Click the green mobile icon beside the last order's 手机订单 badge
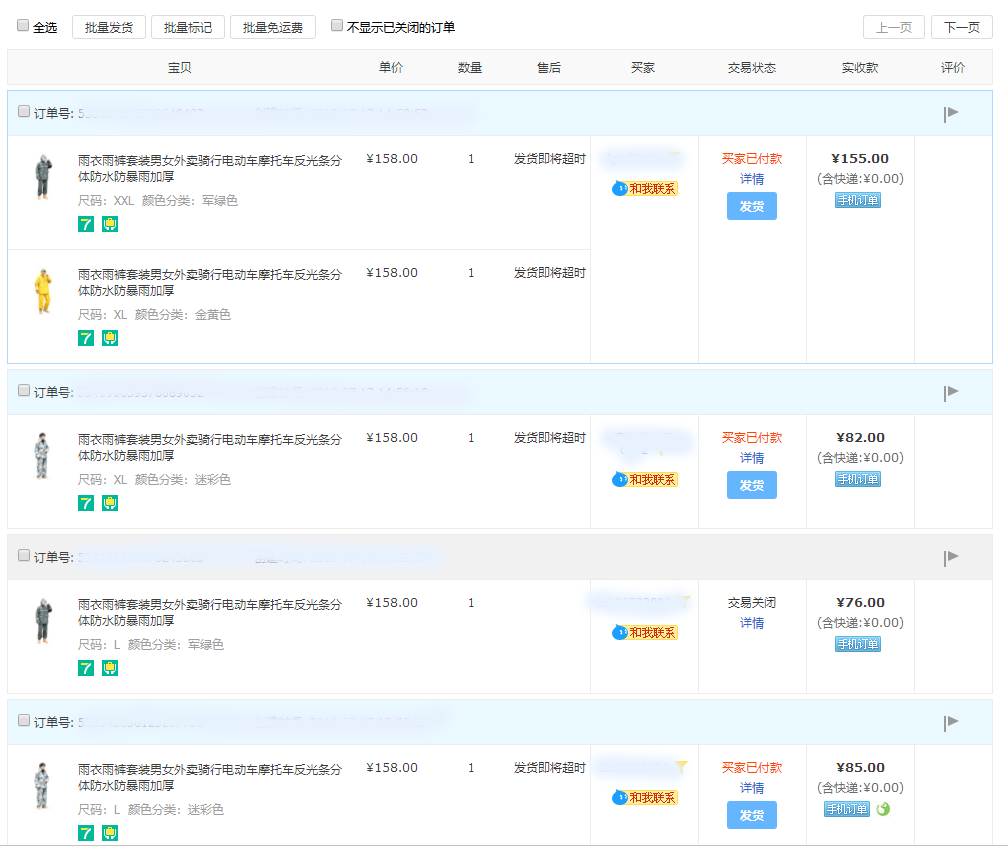This screenshot has height=847, width=1008. (x=883, y=809)
